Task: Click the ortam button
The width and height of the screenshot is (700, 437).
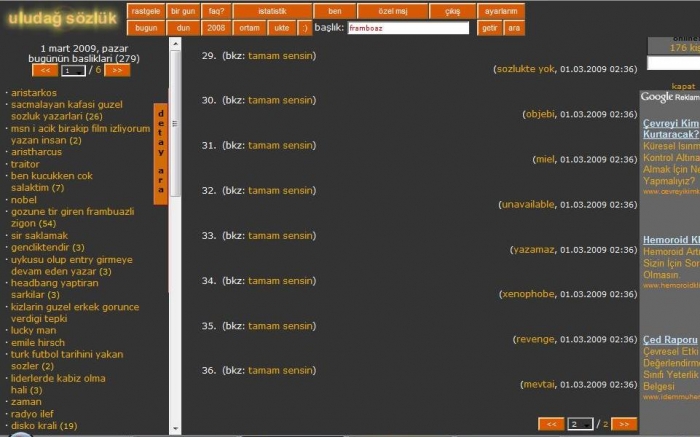Action: point(249,28)
